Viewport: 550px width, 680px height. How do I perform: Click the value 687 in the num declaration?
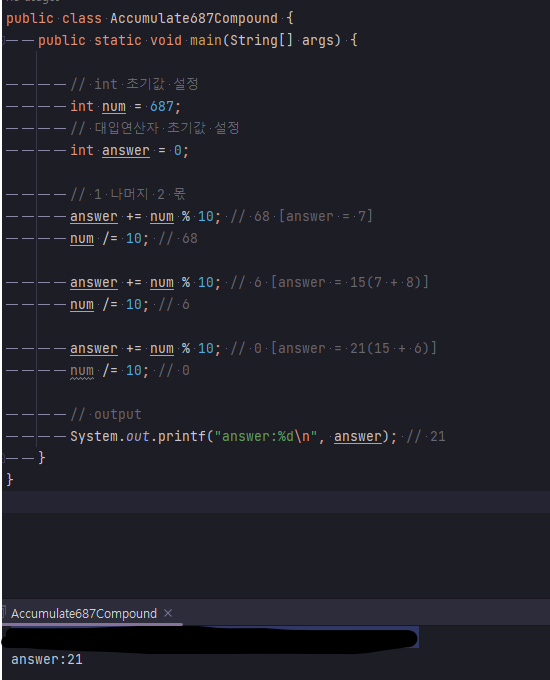click(161, 106)
